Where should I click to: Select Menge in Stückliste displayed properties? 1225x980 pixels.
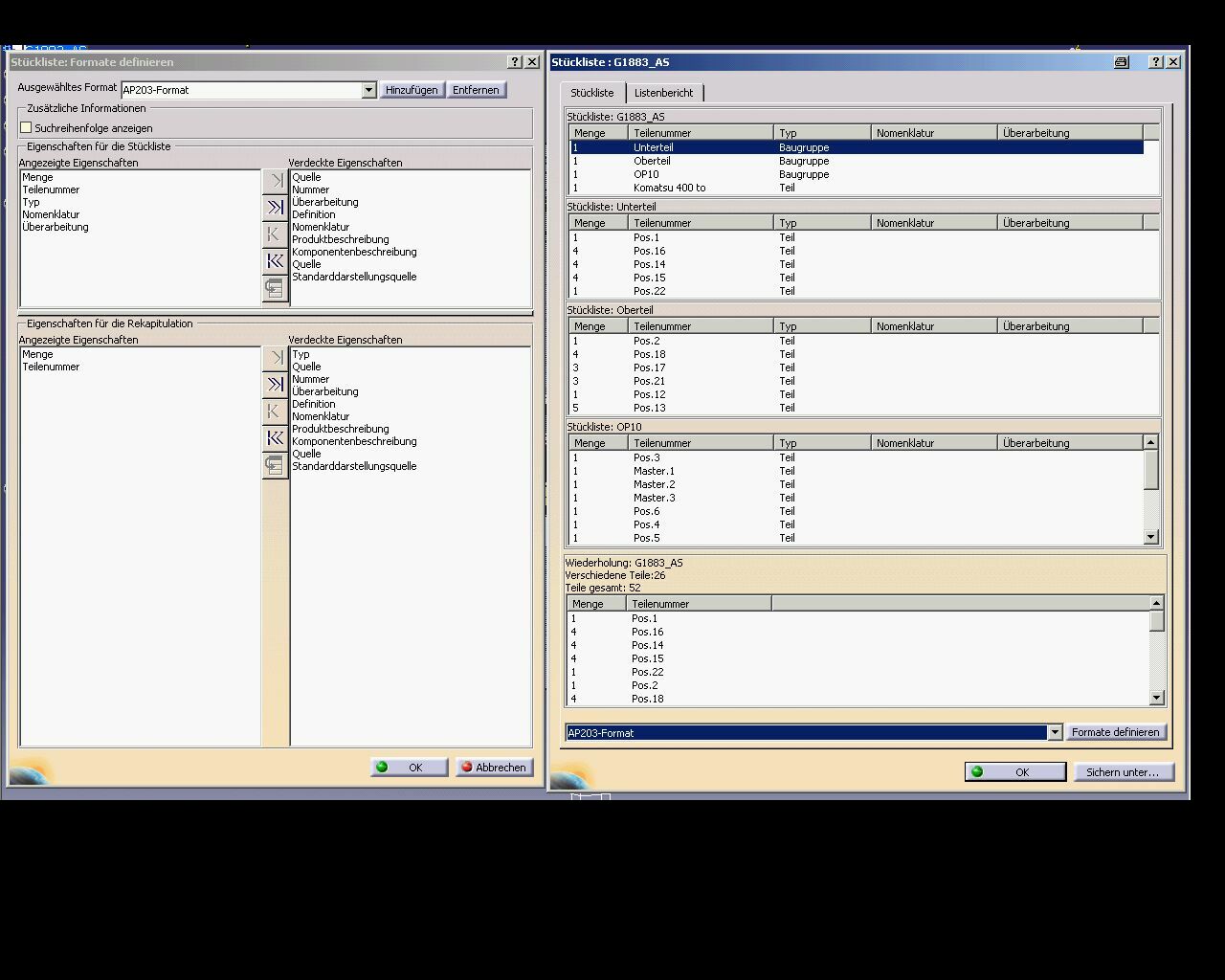click(38, 177)
